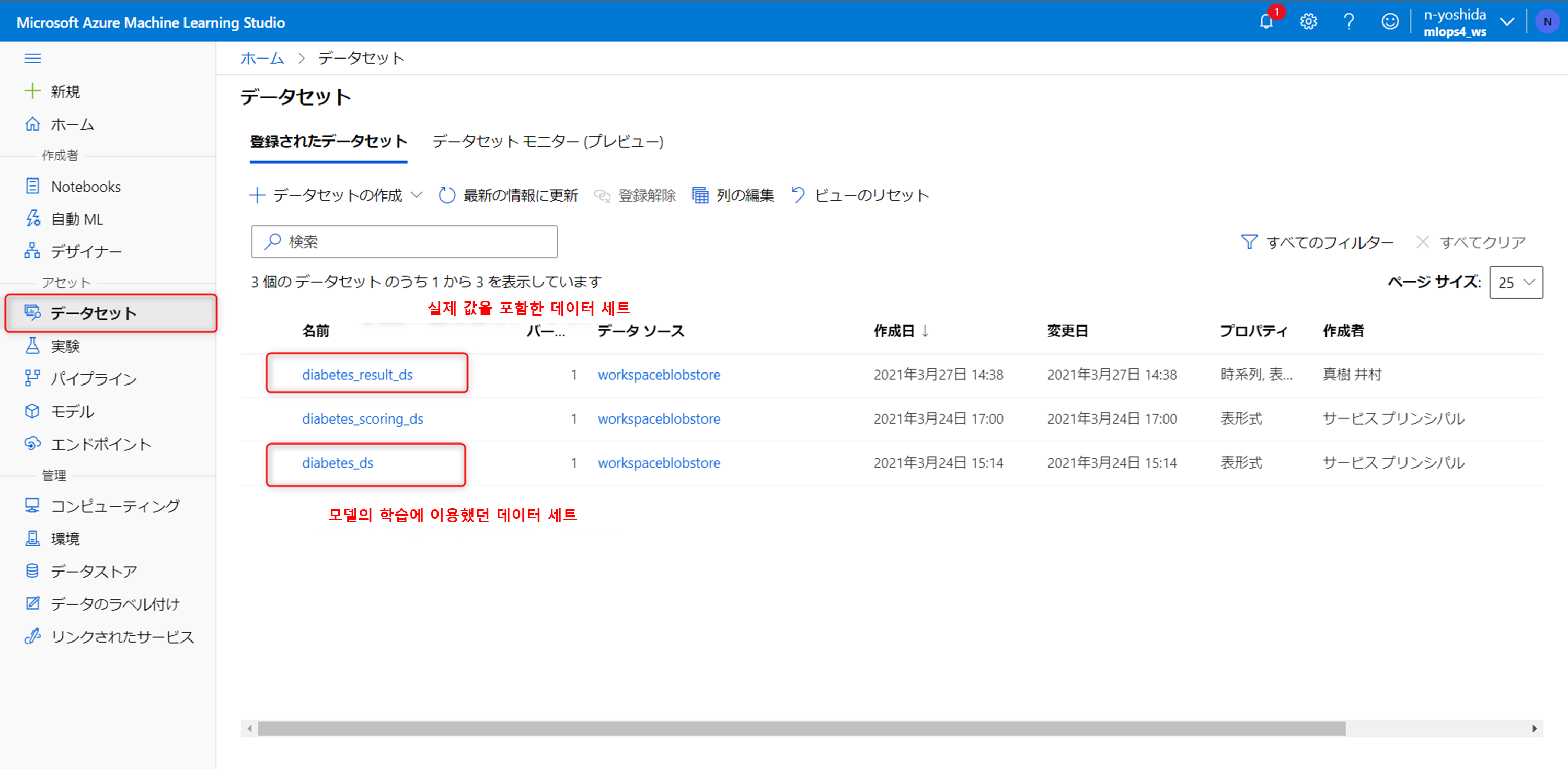Click the Home (ホーム) breadcrumb link
The image size is (1568, 769).
point(262,59)
